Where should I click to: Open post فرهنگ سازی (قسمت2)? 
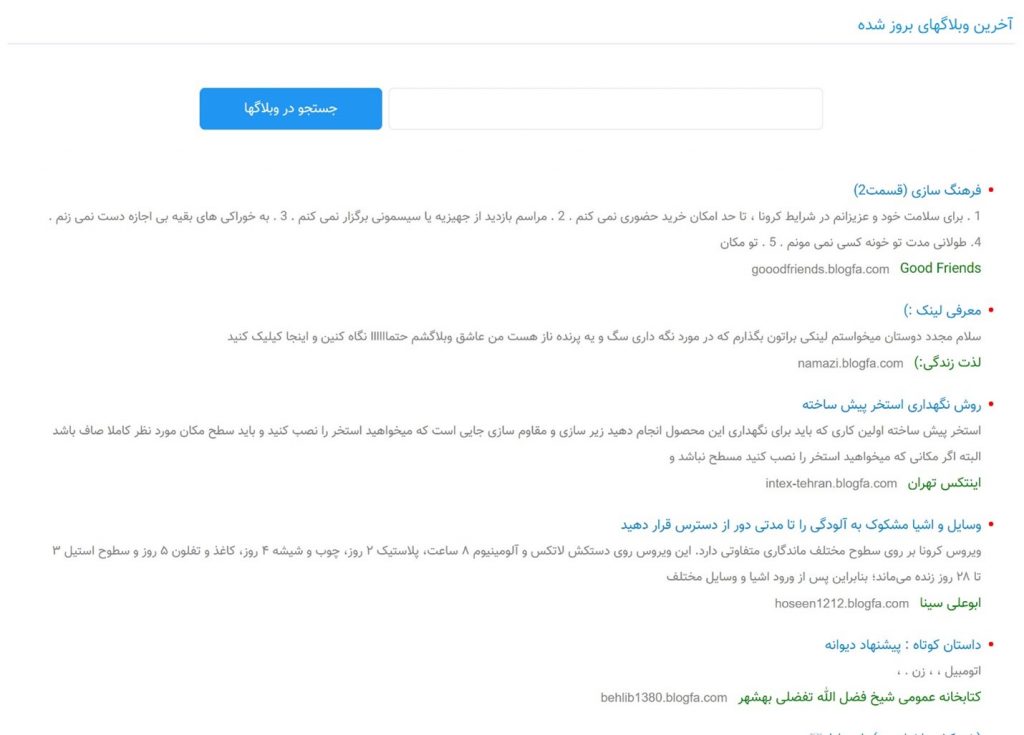(917, 190)
